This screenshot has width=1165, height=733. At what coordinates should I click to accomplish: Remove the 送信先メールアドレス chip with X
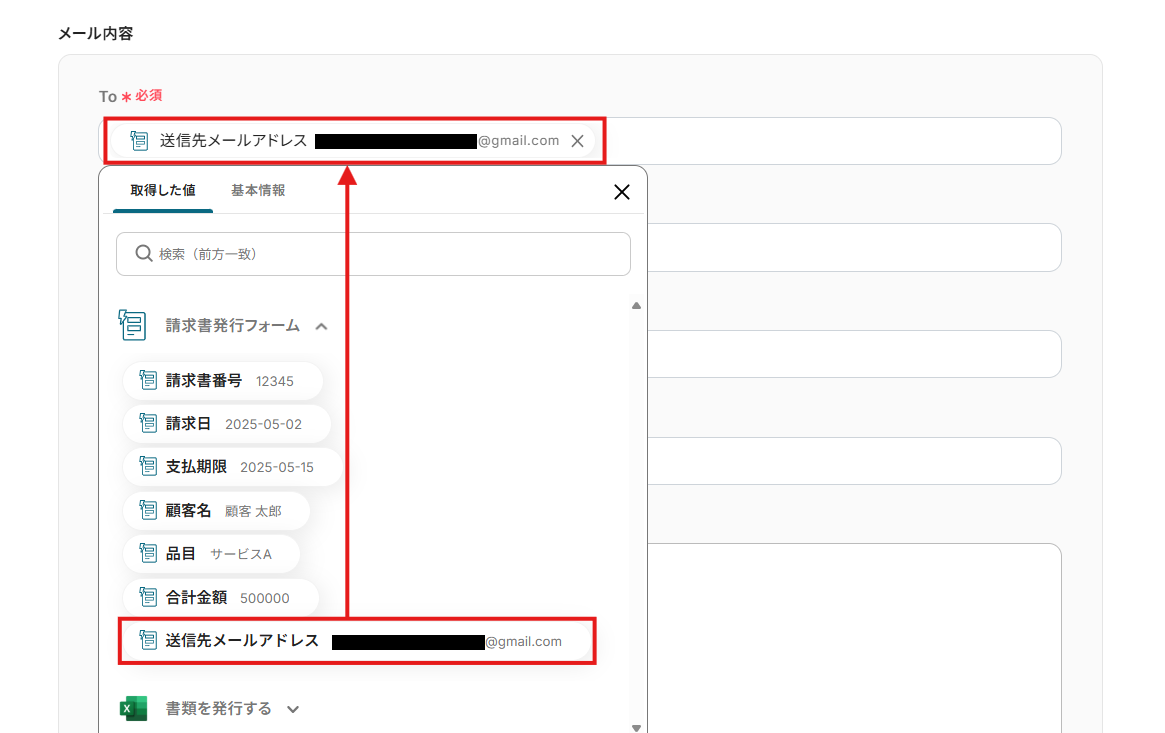coord(577,141)
